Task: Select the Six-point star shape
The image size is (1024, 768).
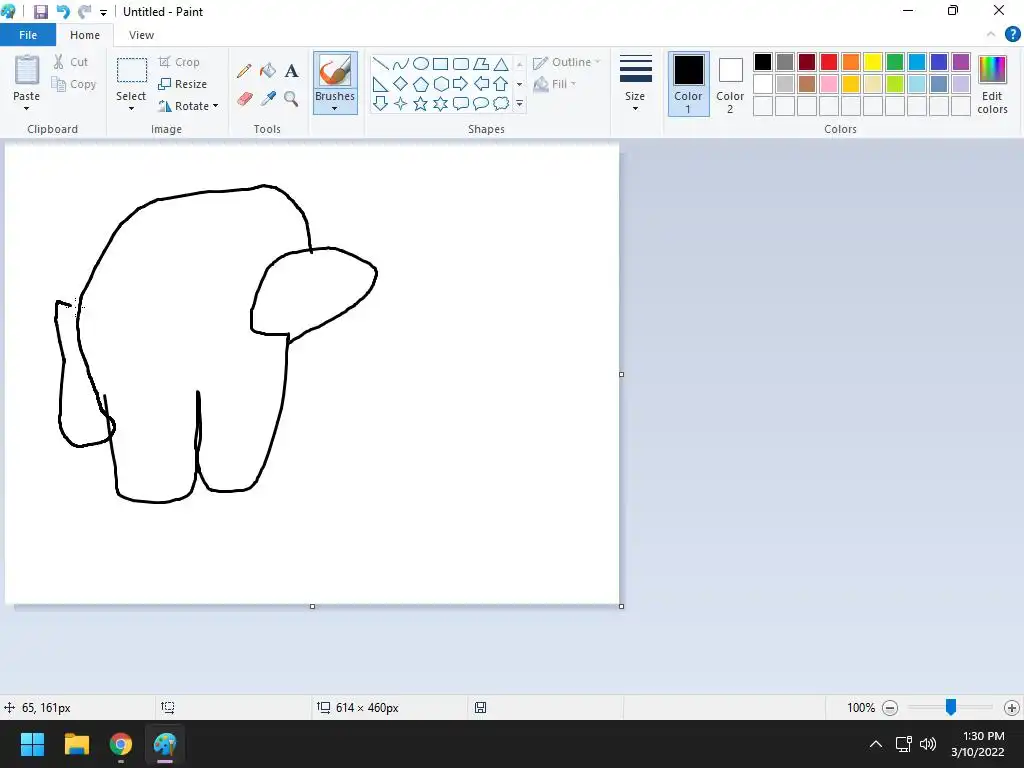Action: 441,103
